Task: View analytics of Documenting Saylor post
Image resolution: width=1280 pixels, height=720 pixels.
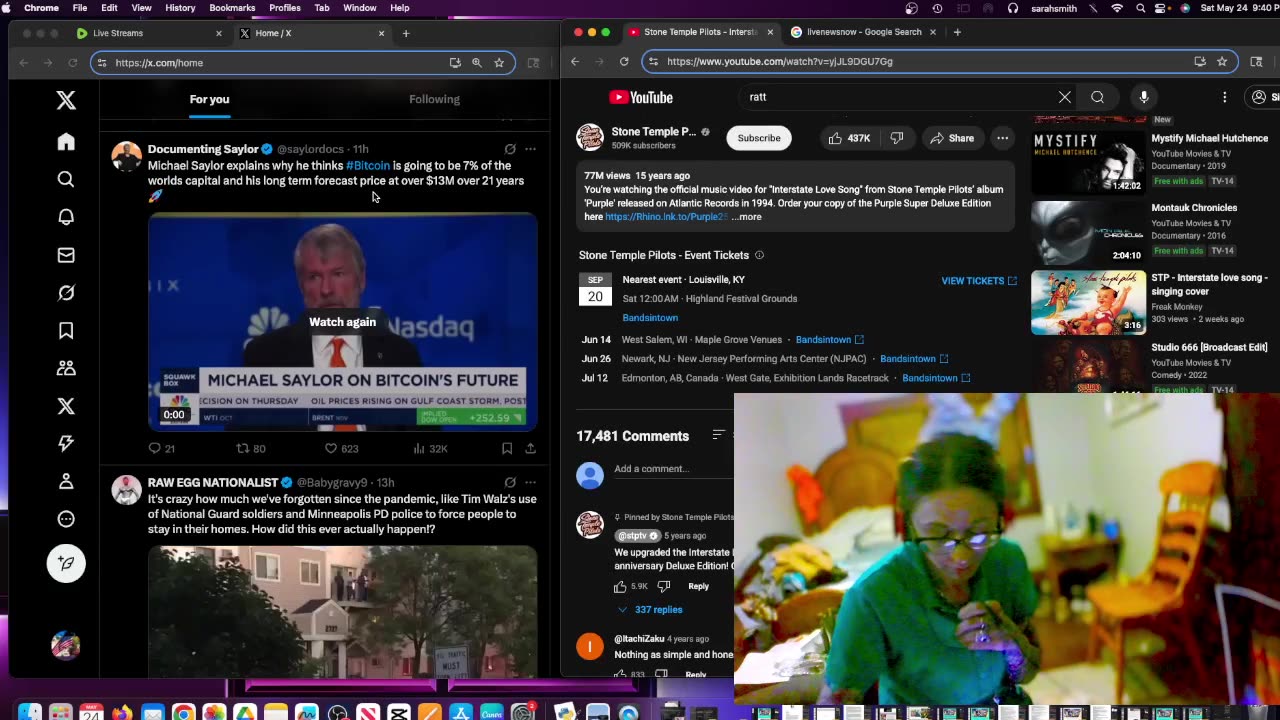Action: click(429, 449)
